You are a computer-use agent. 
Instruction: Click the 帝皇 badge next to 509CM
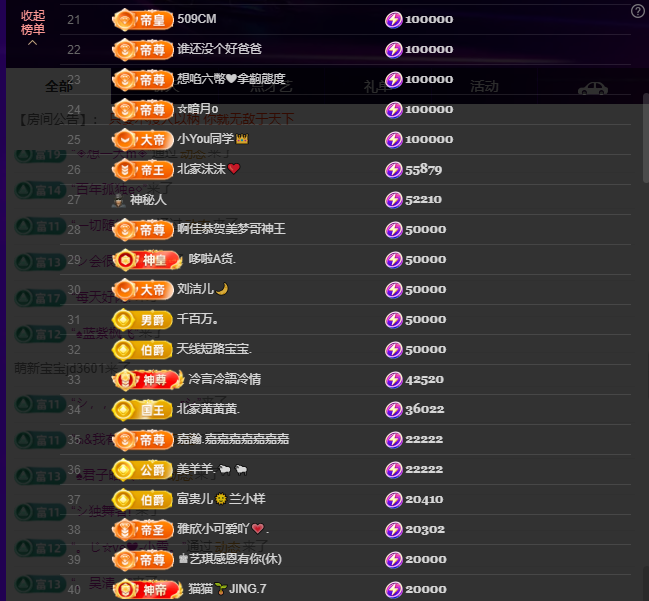(142, 19)
